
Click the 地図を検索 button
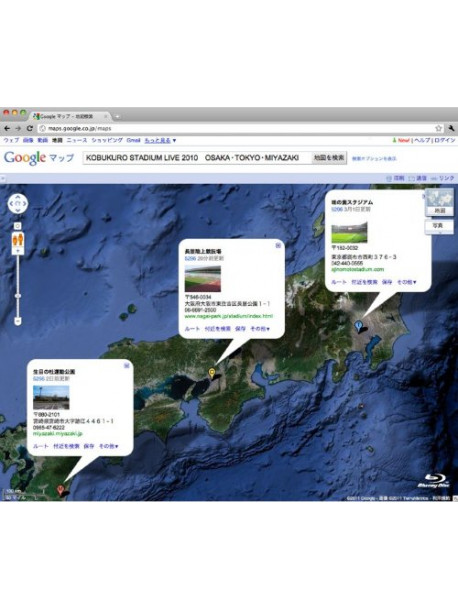click(329, 158)
